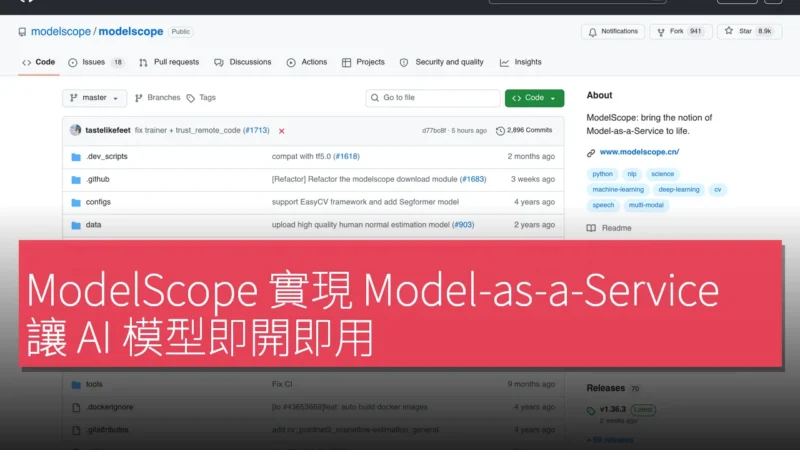Open the green Code dropdown
Screen dimensions: 800x450
click(534, 98)
